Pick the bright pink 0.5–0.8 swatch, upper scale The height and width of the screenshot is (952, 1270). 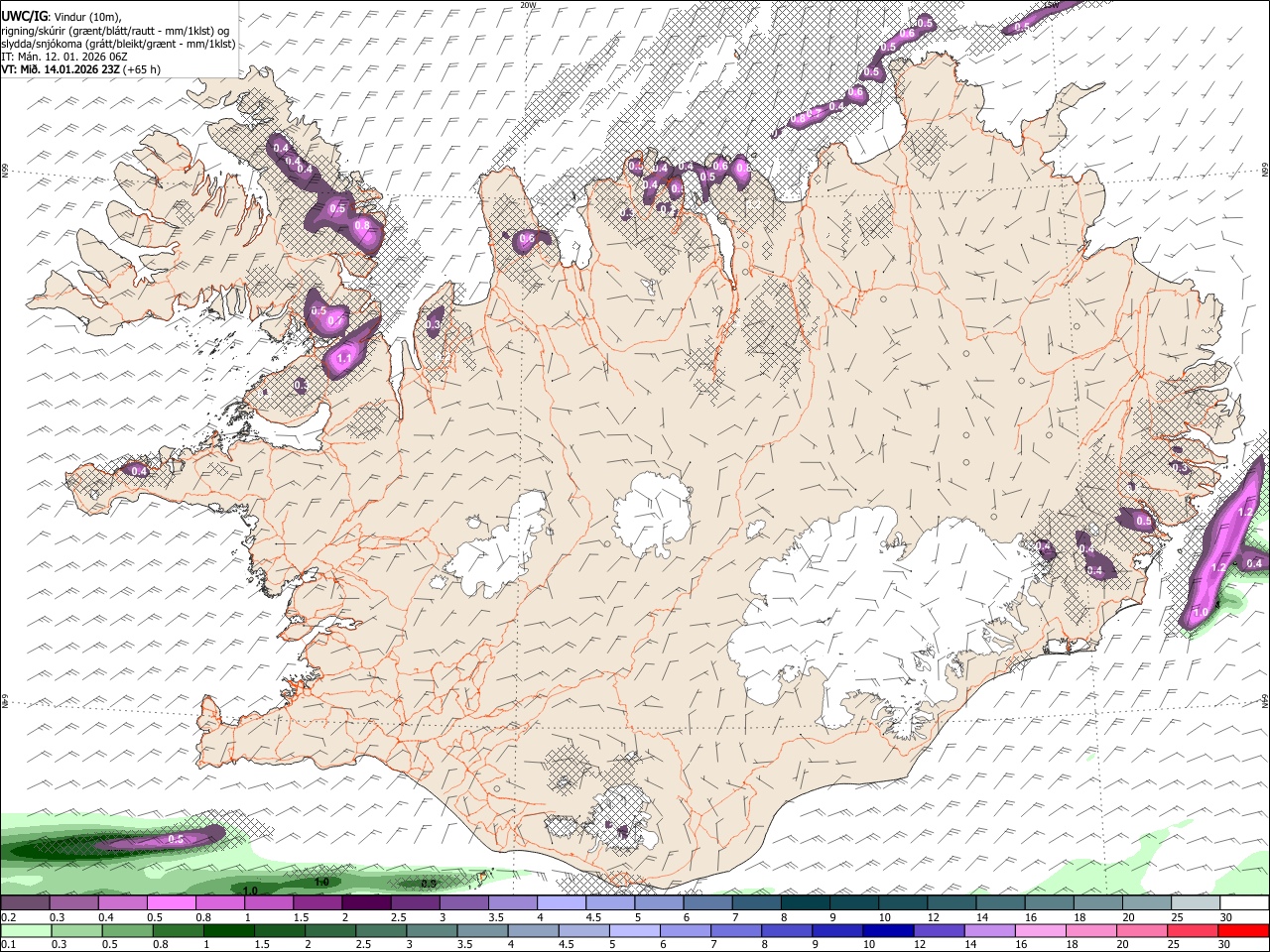[x=172, y=903]
